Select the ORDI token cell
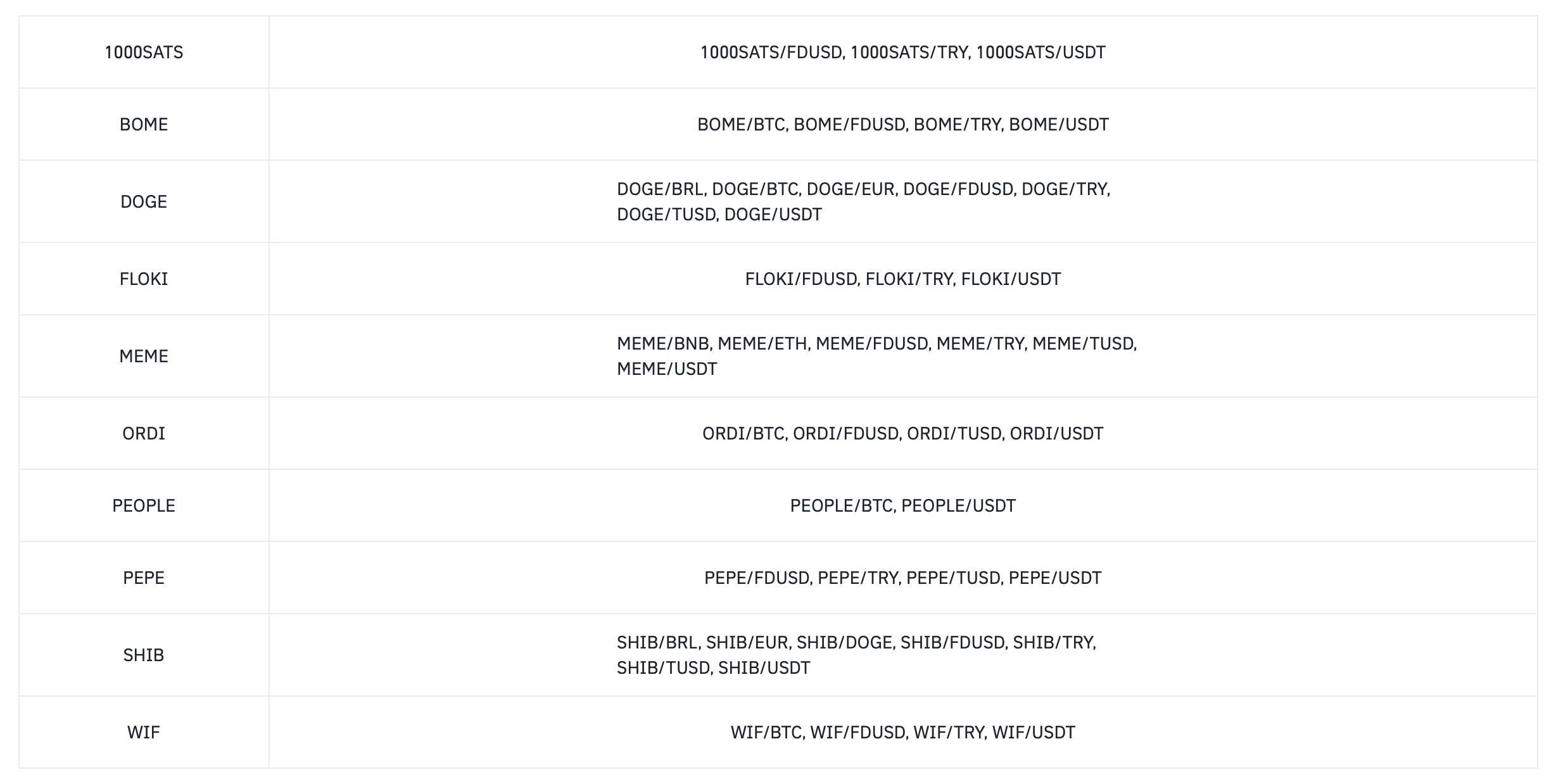The height and width of the screenshot is (784, 1556). click(x=144, y=433)
